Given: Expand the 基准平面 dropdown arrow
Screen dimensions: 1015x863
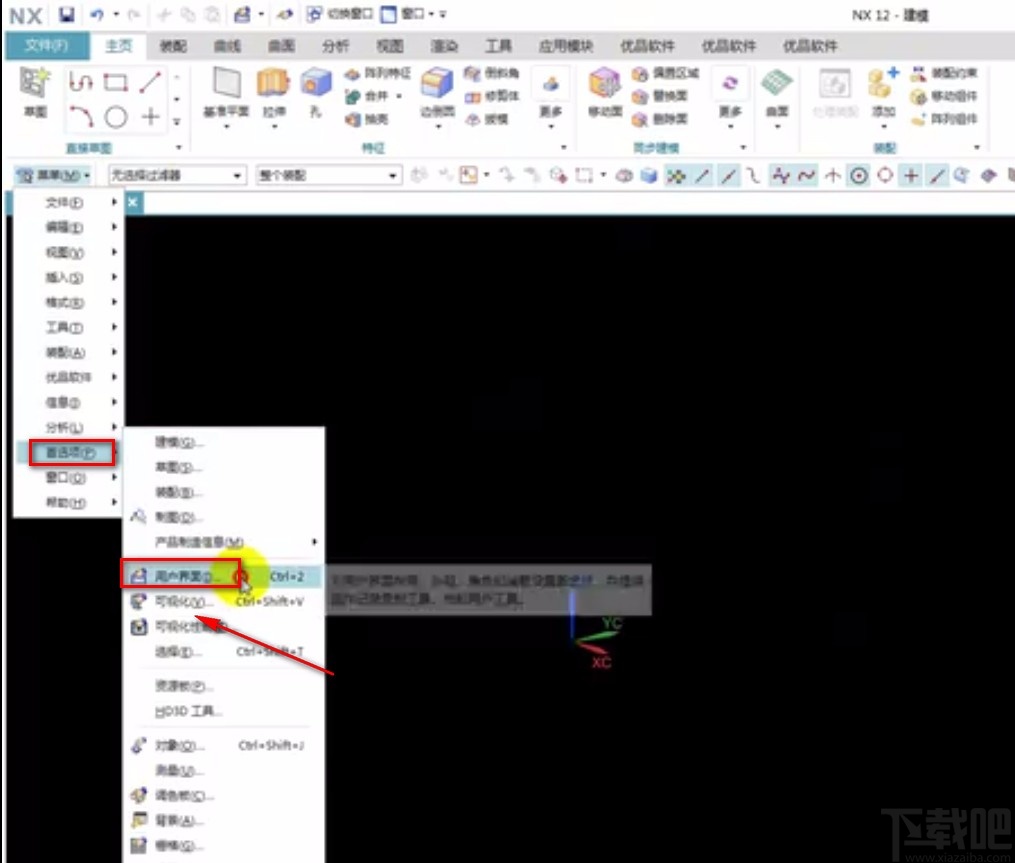Looking at the screenshot, I should point(227,126).
